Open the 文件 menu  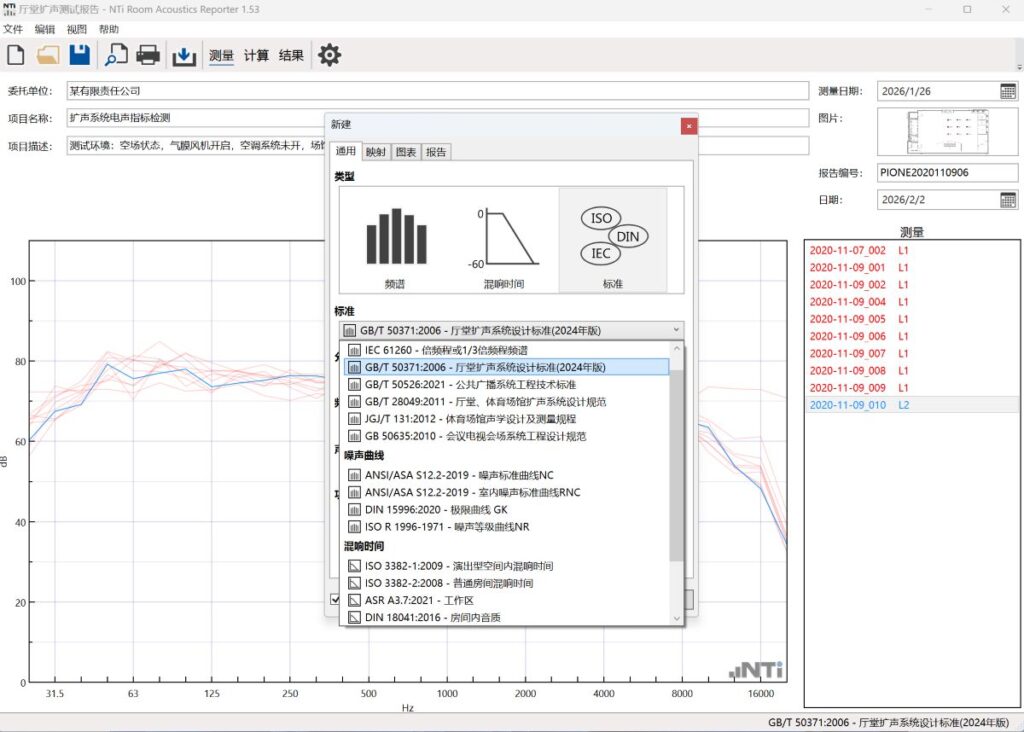[13, 29]
